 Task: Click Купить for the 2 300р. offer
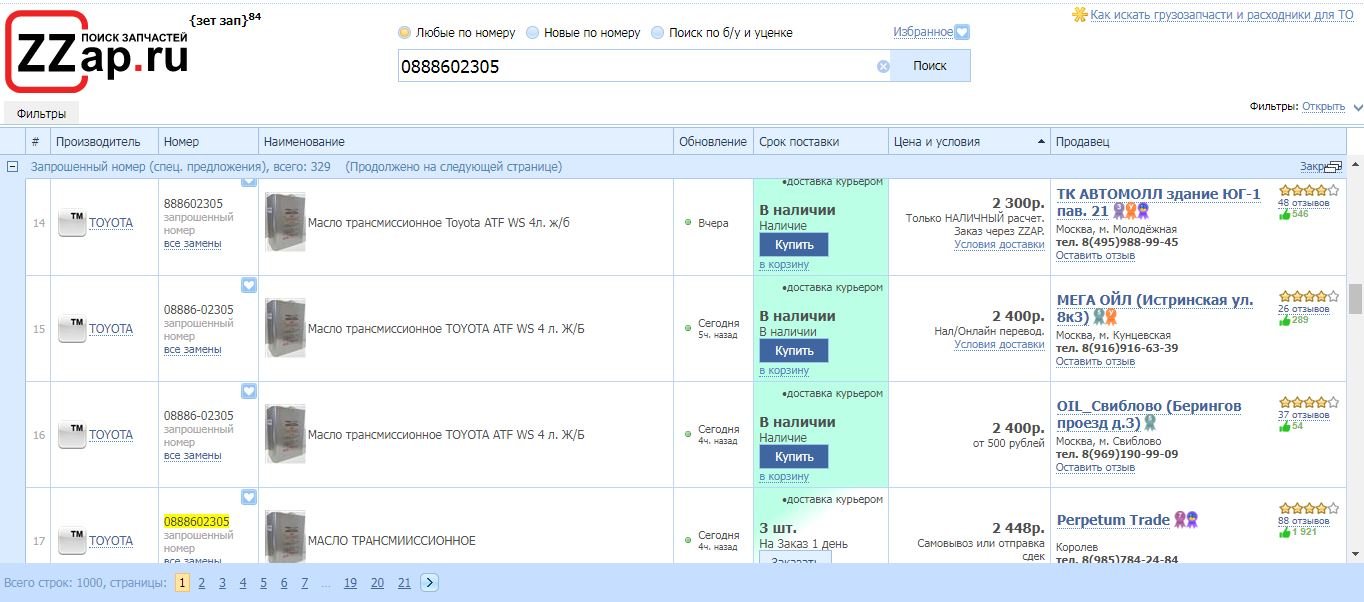(x=794, y=245)
